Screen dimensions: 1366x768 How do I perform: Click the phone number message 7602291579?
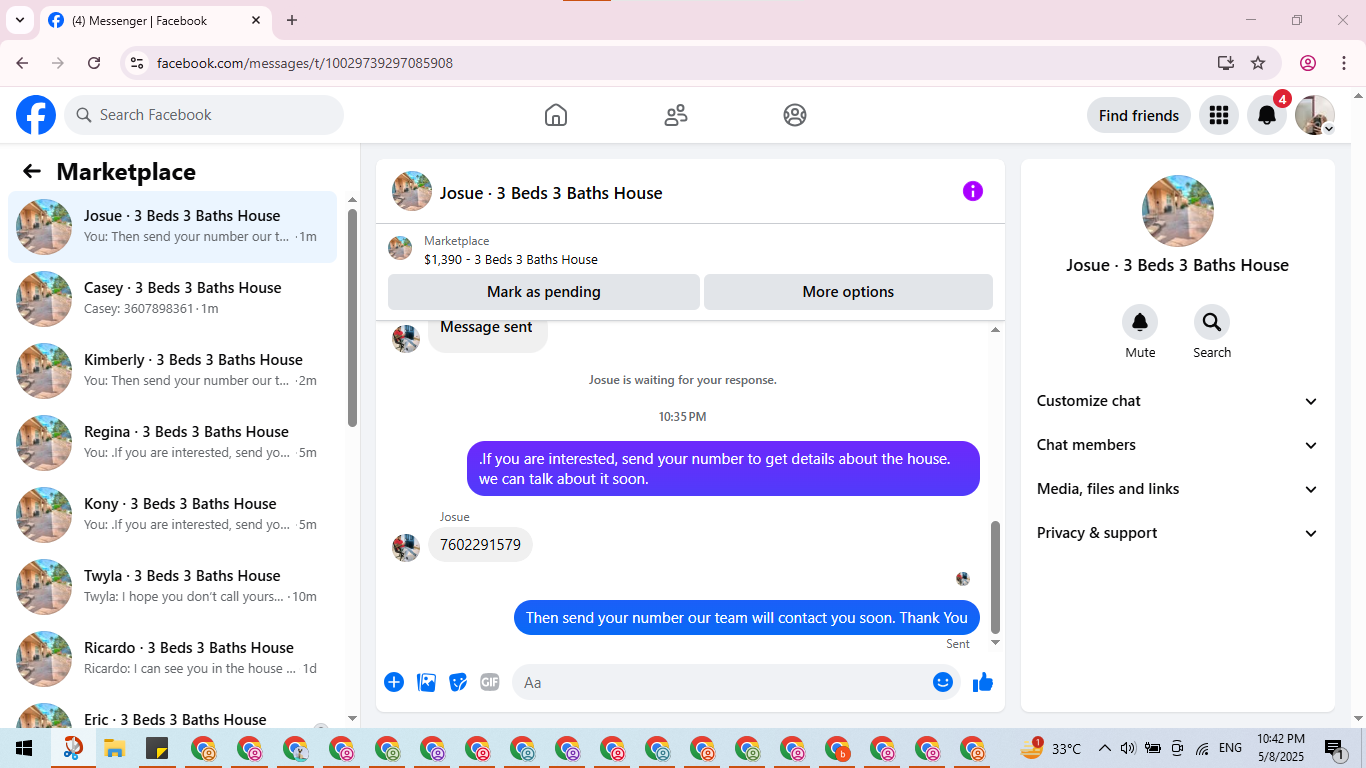tap(480, 545)
